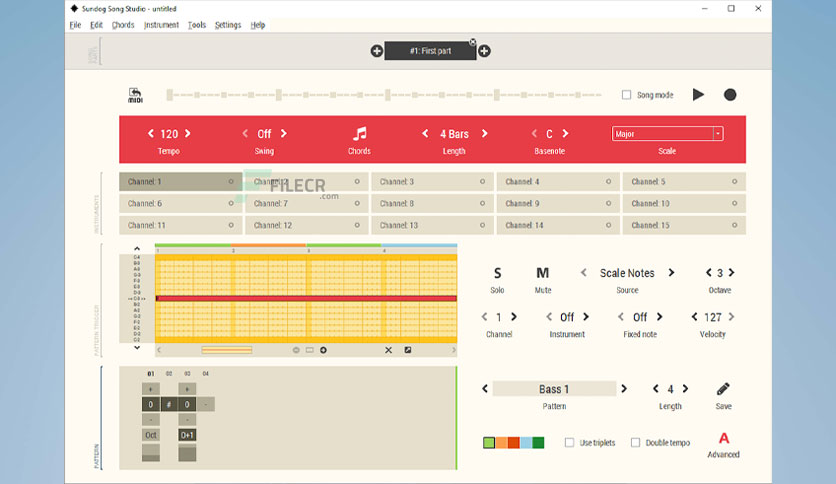Toggle the circle indicator on Channel 1
Screen dimensions: 836x484
pos(231,182)
